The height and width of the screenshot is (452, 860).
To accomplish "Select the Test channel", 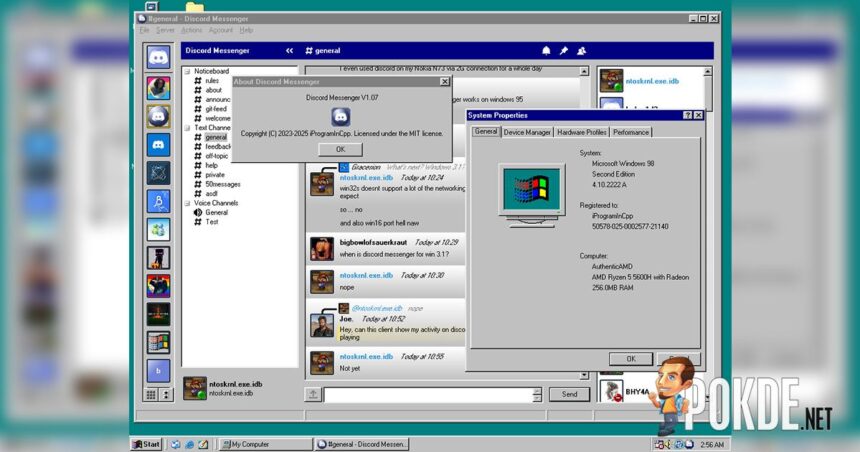I will [x=212, y=222].
